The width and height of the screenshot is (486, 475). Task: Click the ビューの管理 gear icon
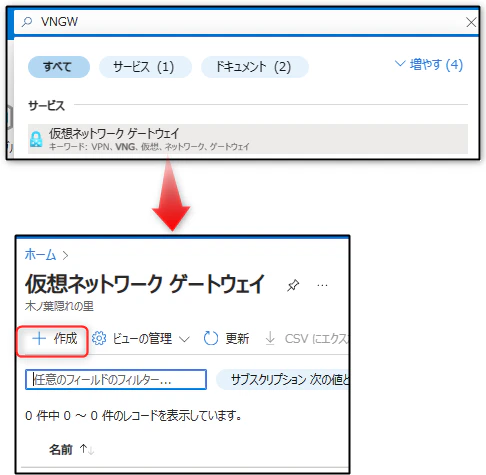point(99,338)
